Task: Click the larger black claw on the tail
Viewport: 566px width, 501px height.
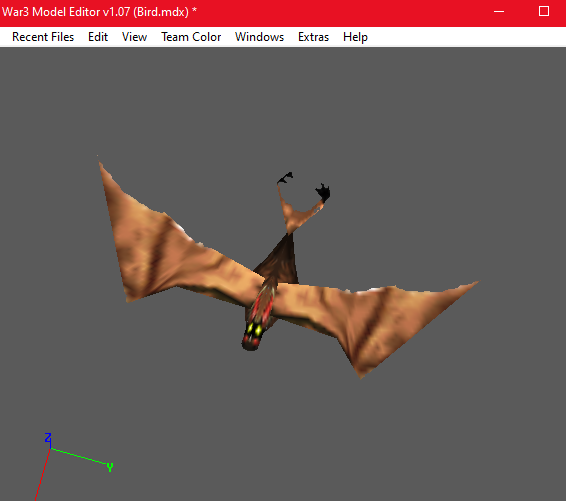Action: click(x=323, y=193)
